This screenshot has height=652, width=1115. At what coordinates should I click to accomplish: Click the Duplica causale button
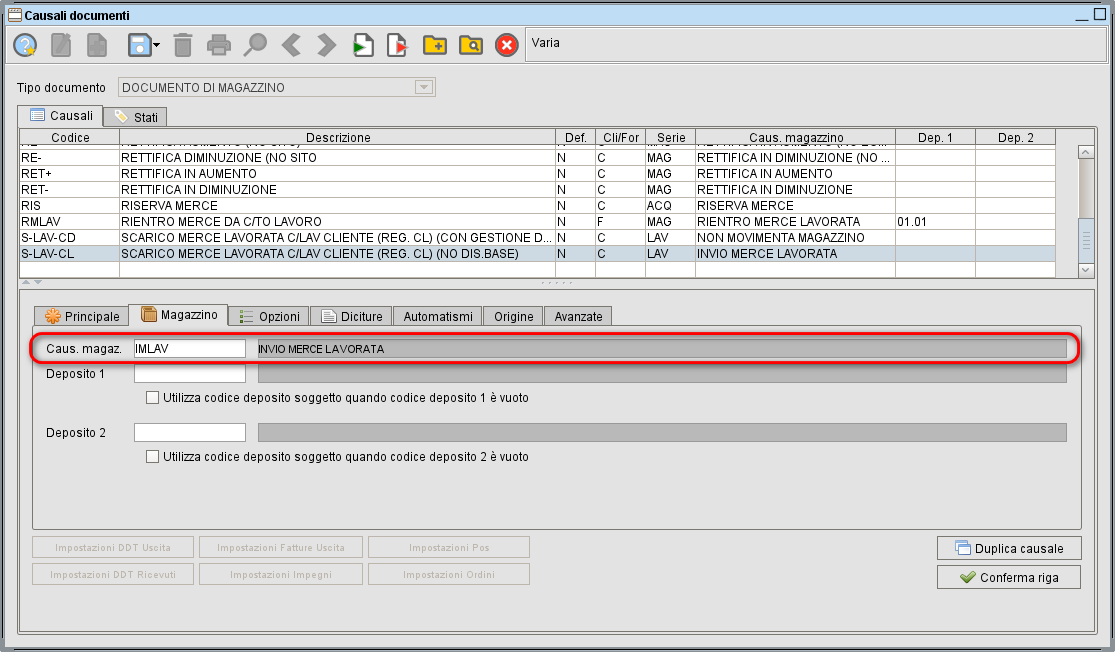pos(1008,549)
